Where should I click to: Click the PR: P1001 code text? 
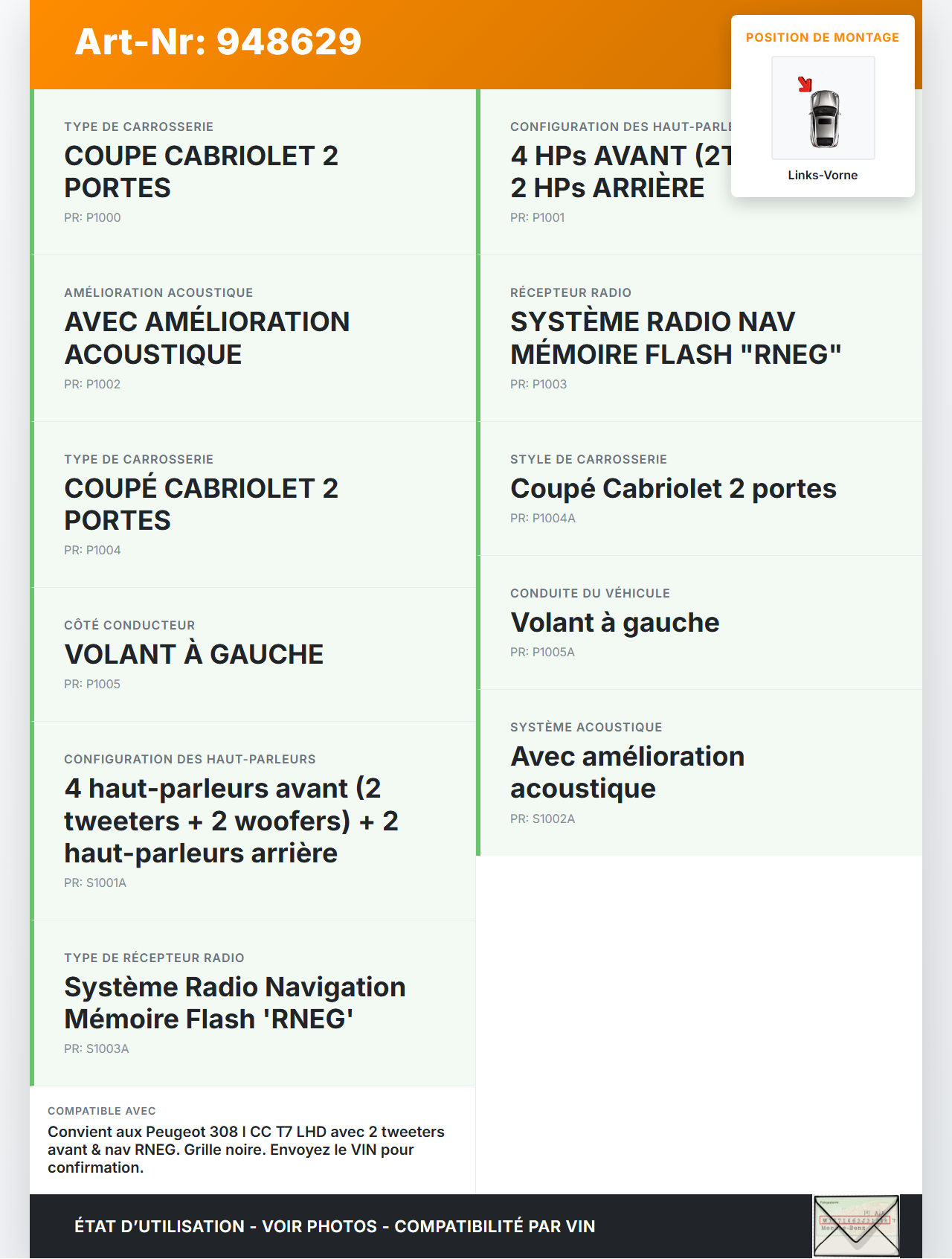537,217
